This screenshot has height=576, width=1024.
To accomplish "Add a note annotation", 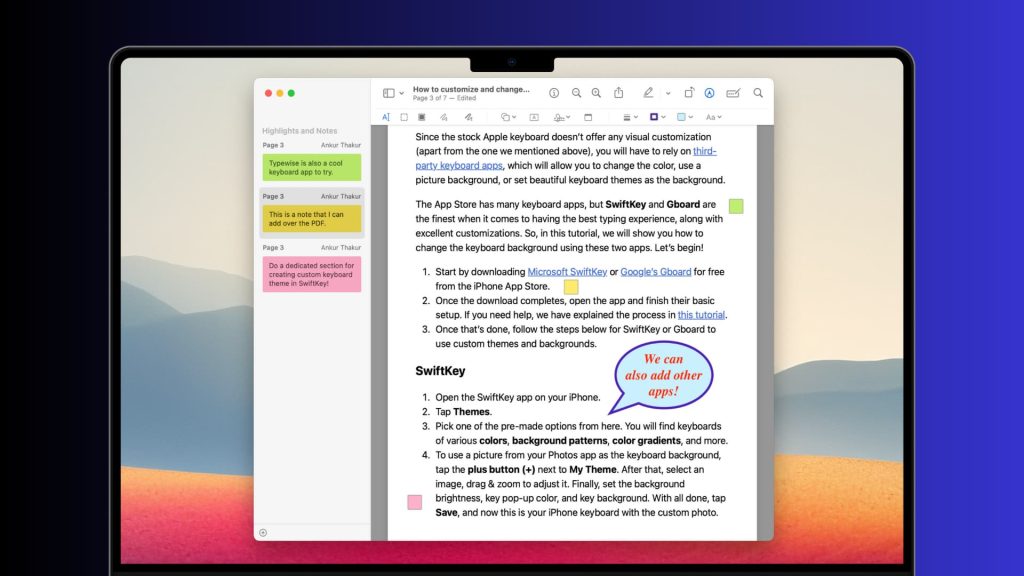I will coord(588,117).
